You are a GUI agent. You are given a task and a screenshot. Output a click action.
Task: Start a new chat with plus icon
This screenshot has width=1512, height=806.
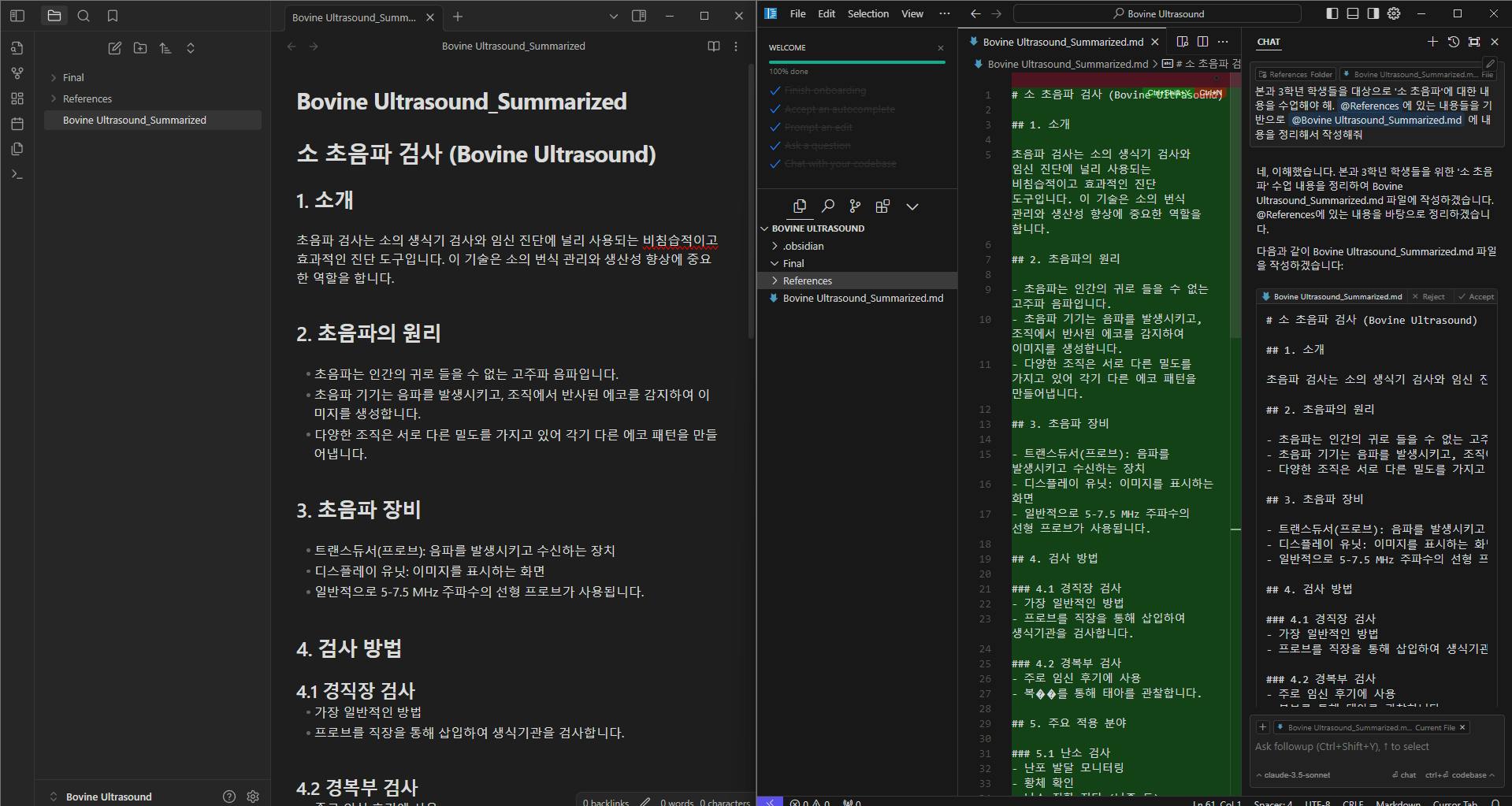[1432, 42]
